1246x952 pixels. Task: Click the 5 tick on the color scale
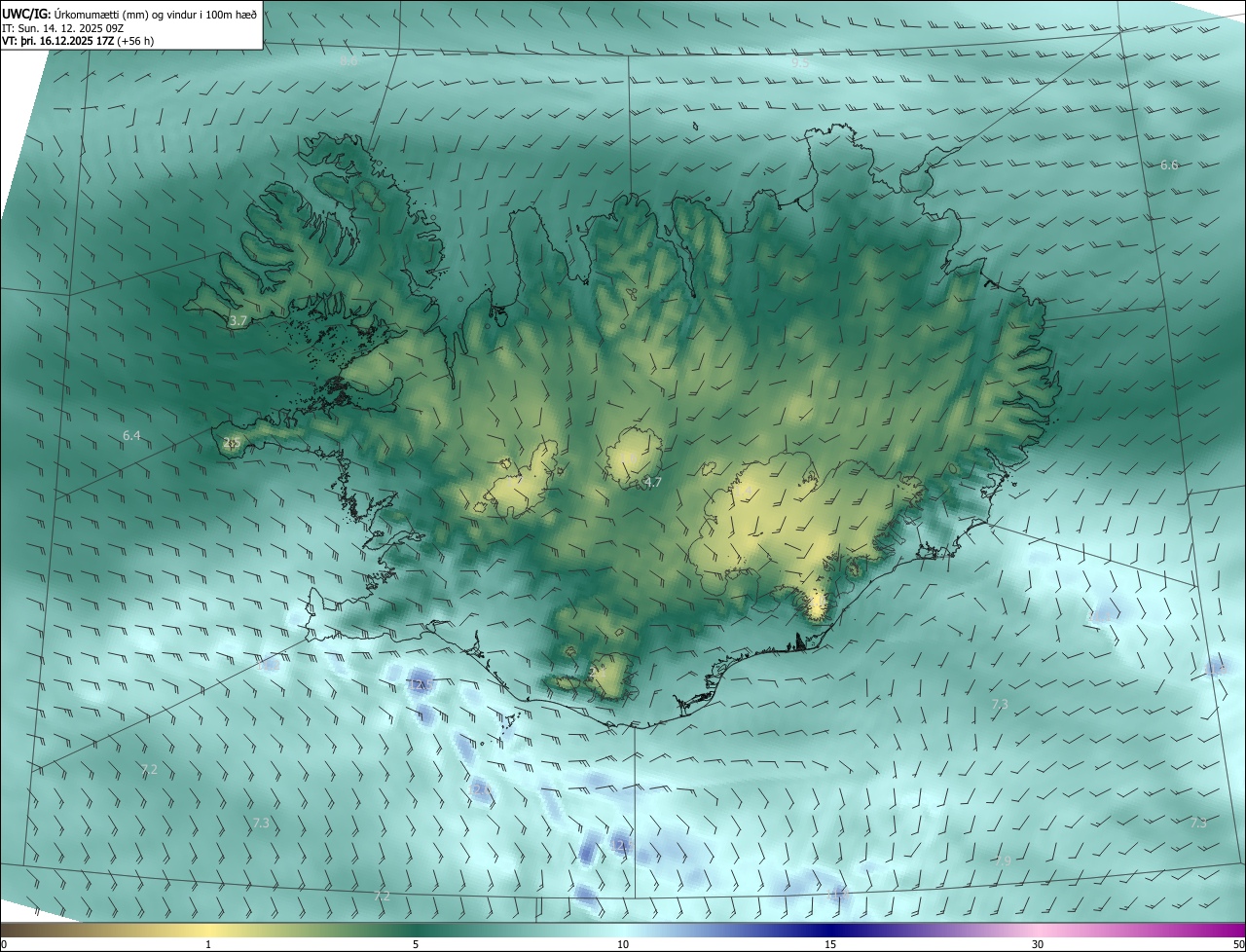(x=416, y=944)
